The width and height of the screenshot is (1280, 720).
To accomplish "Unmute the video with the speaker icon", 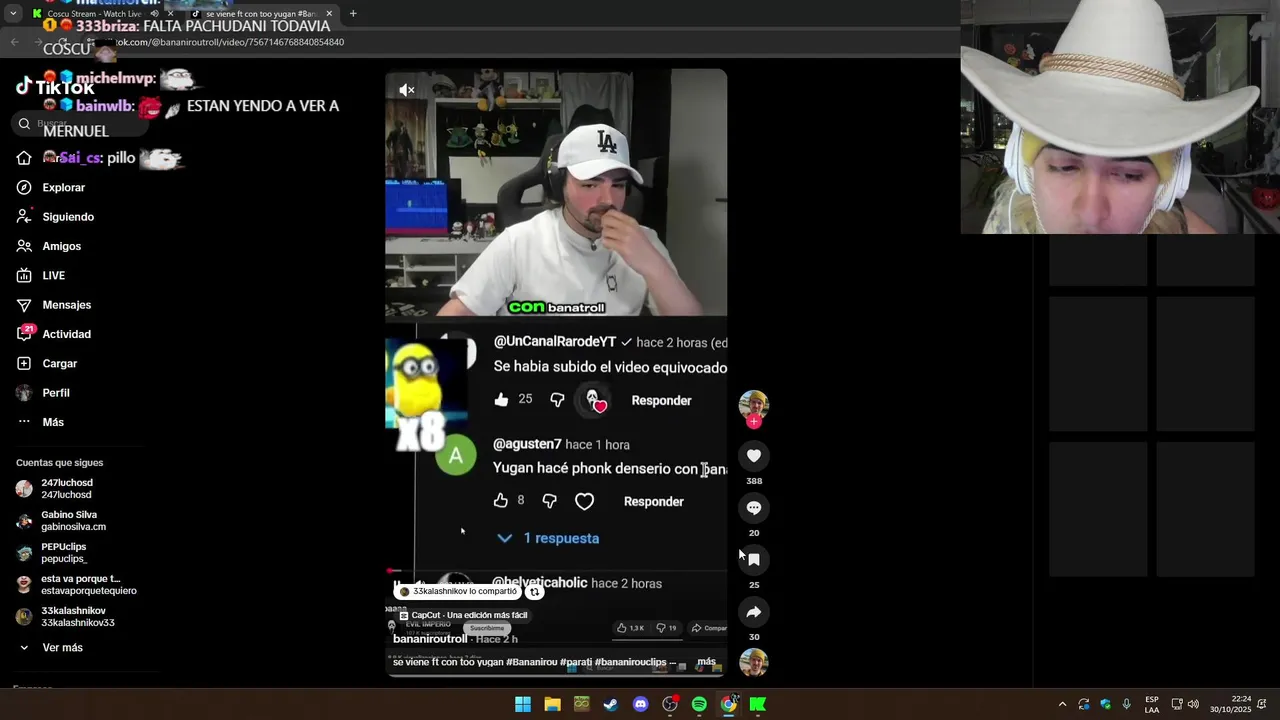I will tap(407, 90).
